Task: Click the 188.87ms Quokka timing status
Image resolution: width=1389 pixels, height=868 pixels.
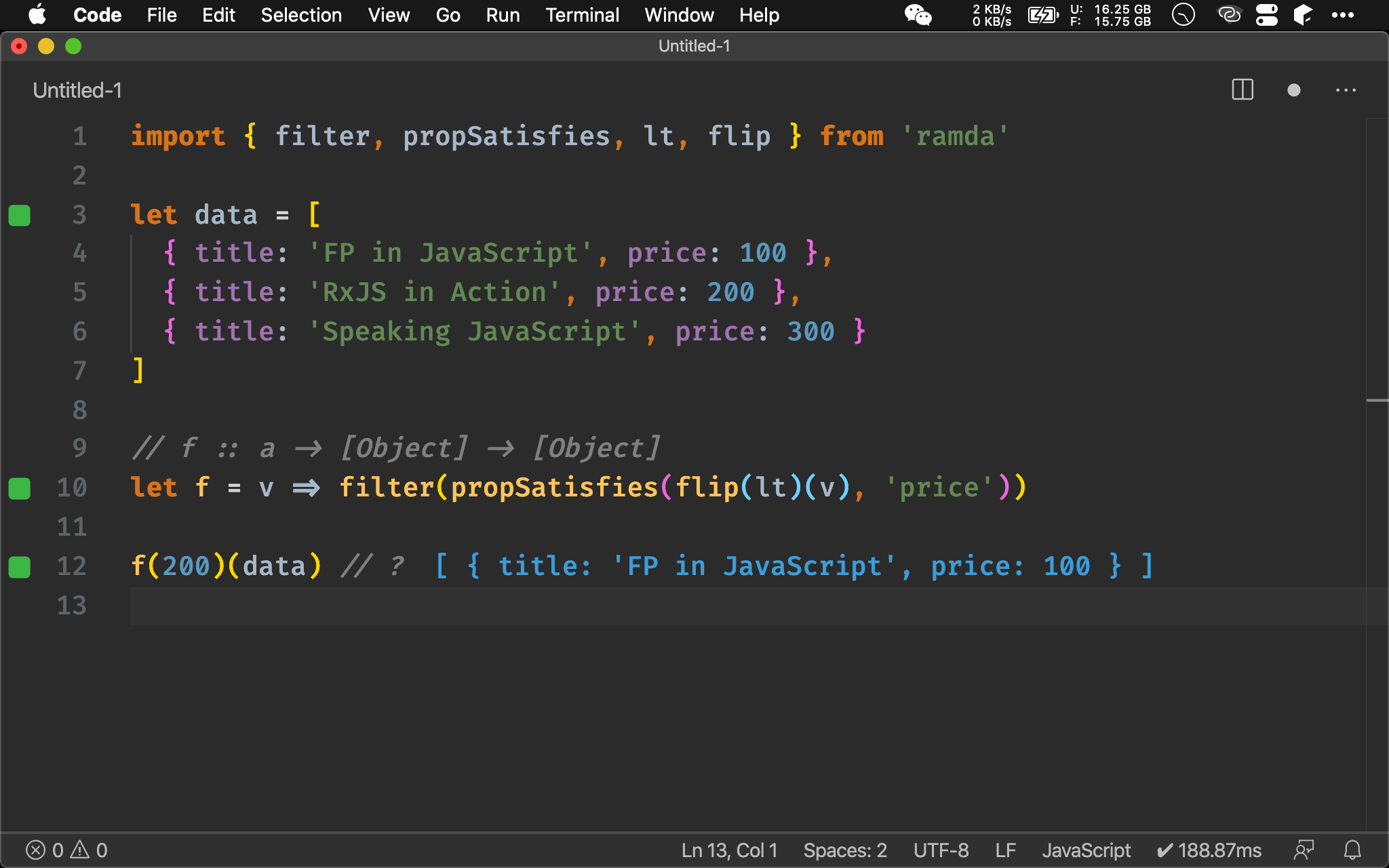Action: [x=1209, y=850]
